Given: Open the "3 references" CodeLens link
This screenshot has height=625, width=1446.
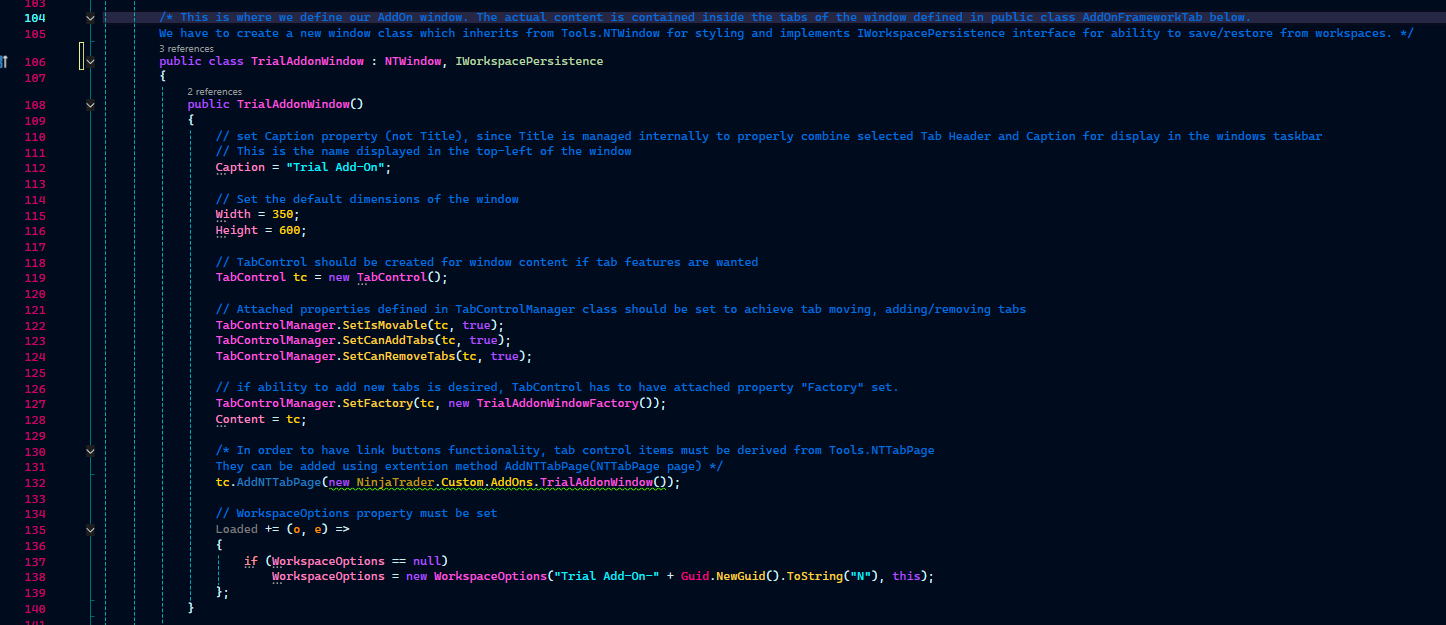Looking at the screenshot, I should point(186,48).
